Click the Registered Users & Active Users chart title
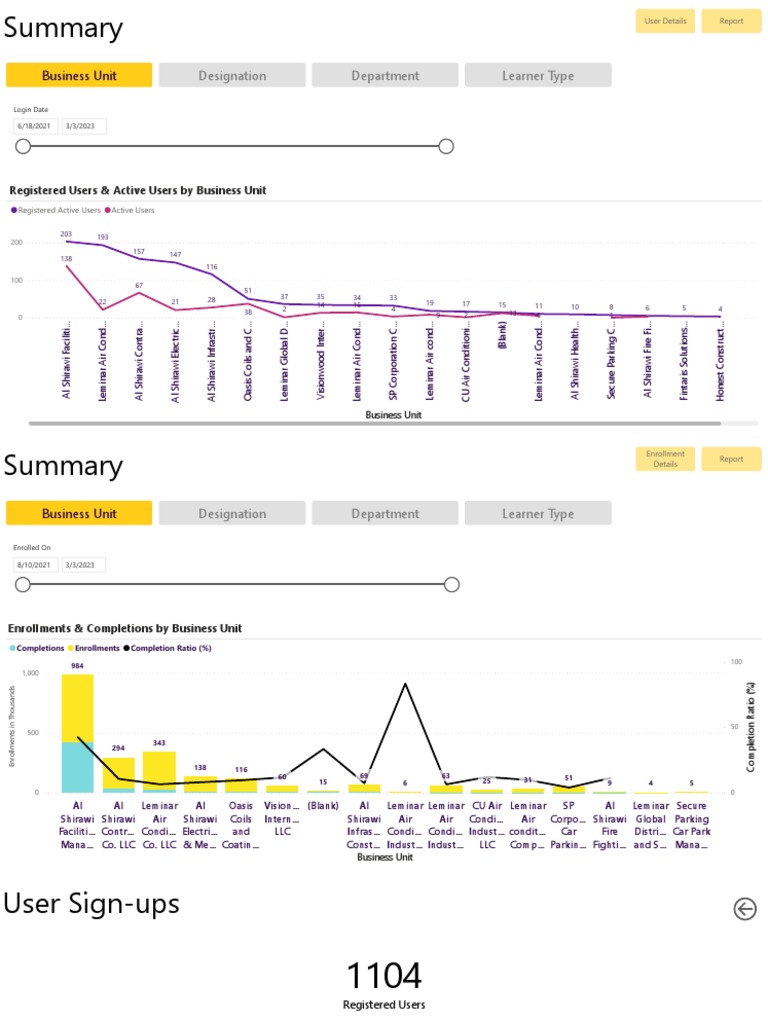The height and width of the screenshot is (1024, 768). click(x=138, y=190)
